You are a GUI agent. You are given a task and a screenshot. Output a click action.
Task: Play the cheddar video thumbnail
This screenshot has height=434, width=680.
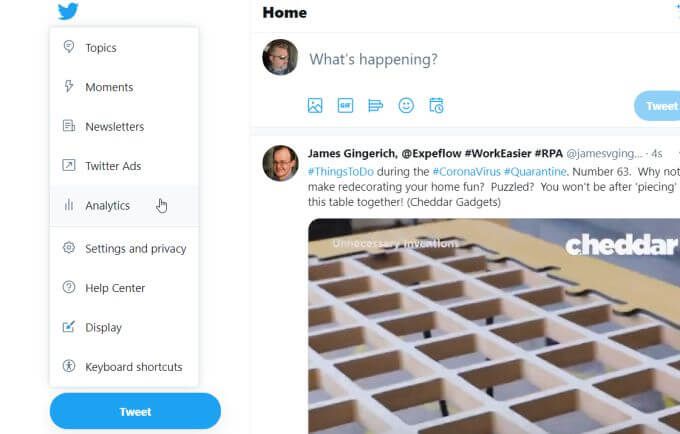[494, 326]
